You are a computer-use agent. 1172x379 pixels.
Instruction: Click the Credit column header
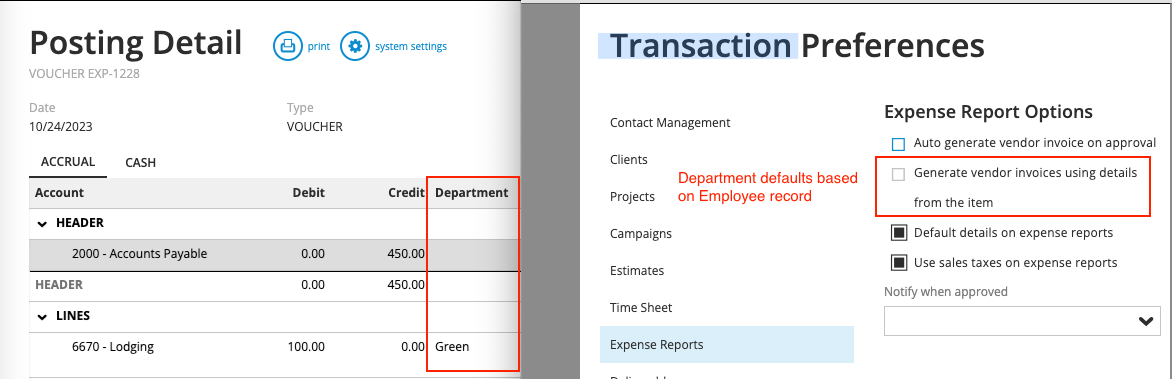[406, 193]
